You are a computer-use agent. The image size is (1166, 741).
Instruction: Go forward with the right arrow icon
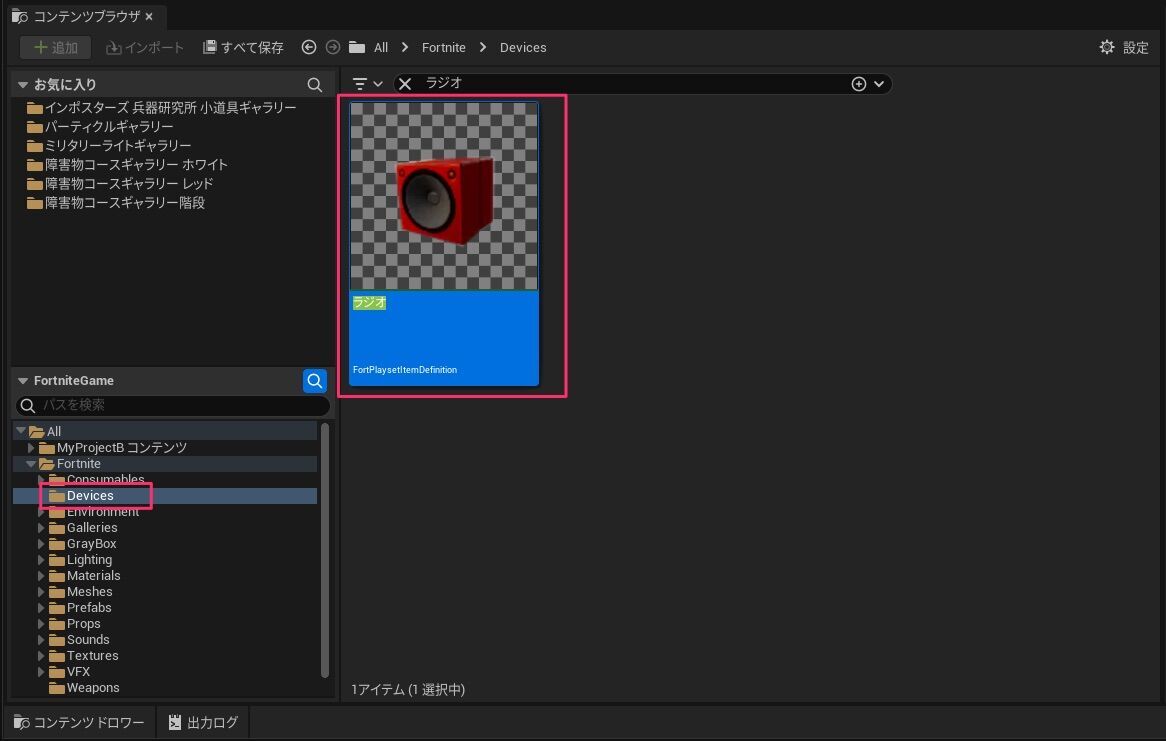tap(333, 47)
